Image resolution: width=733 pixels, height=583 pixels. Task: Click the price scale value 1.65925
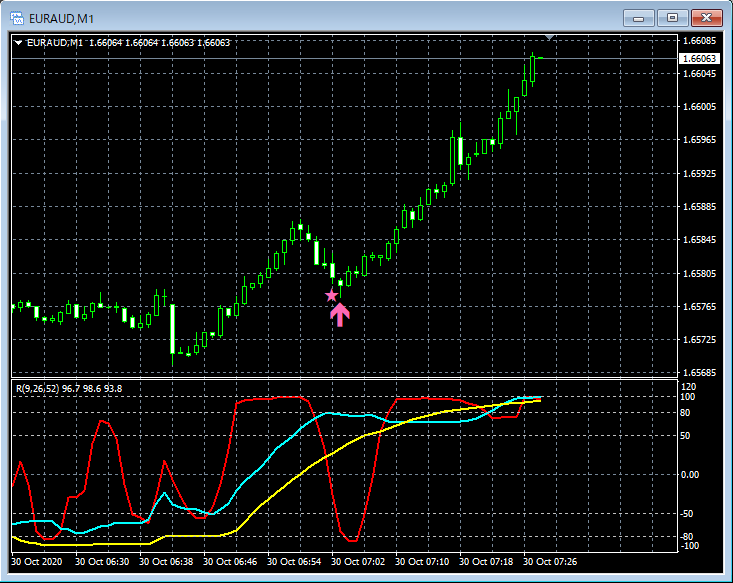click(699, 173)
